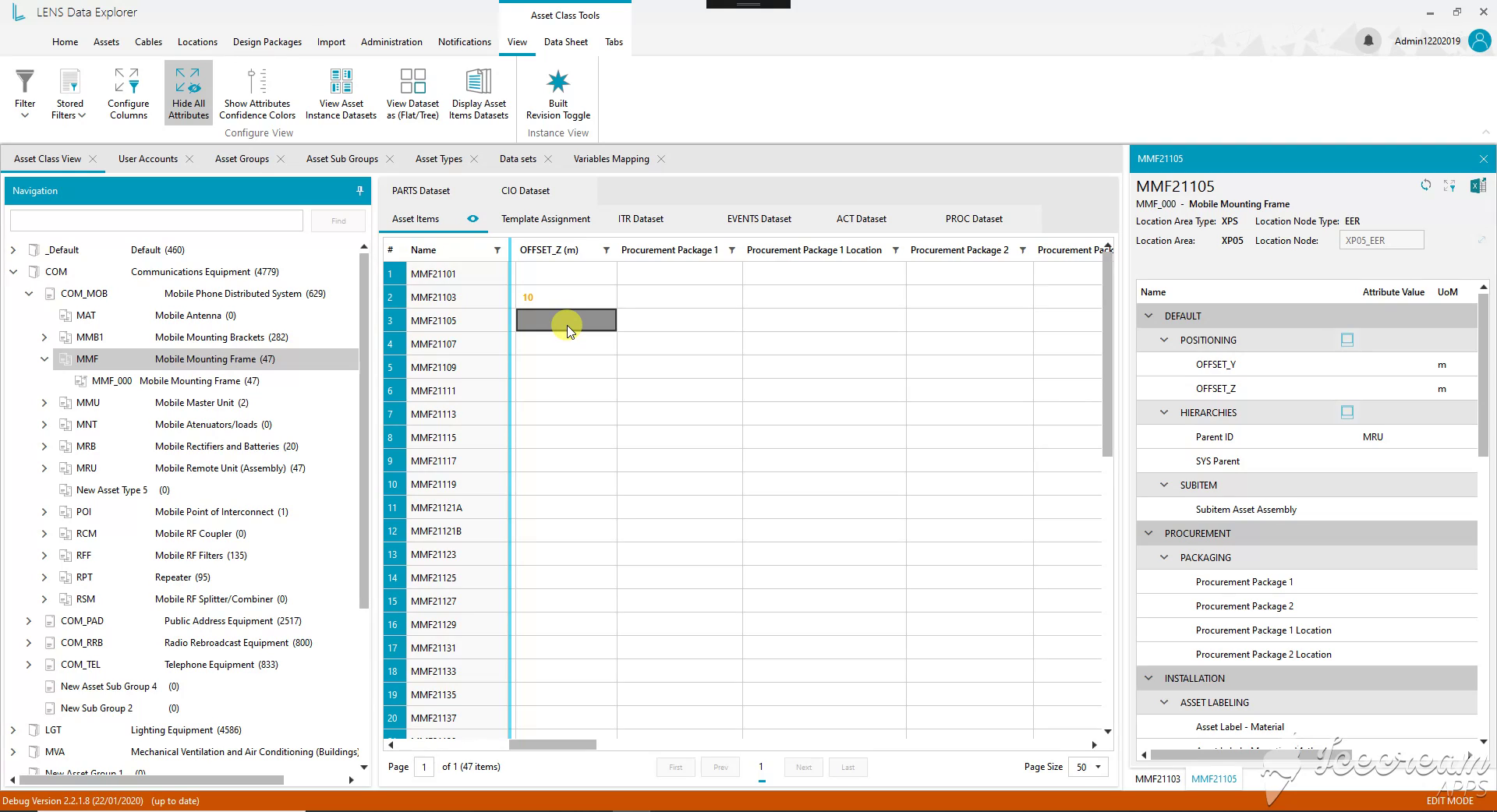This screenshot has width=1497, height=812.
Task: Export MMF21105 details to Excel
Action: click(x=1478, y=185)
